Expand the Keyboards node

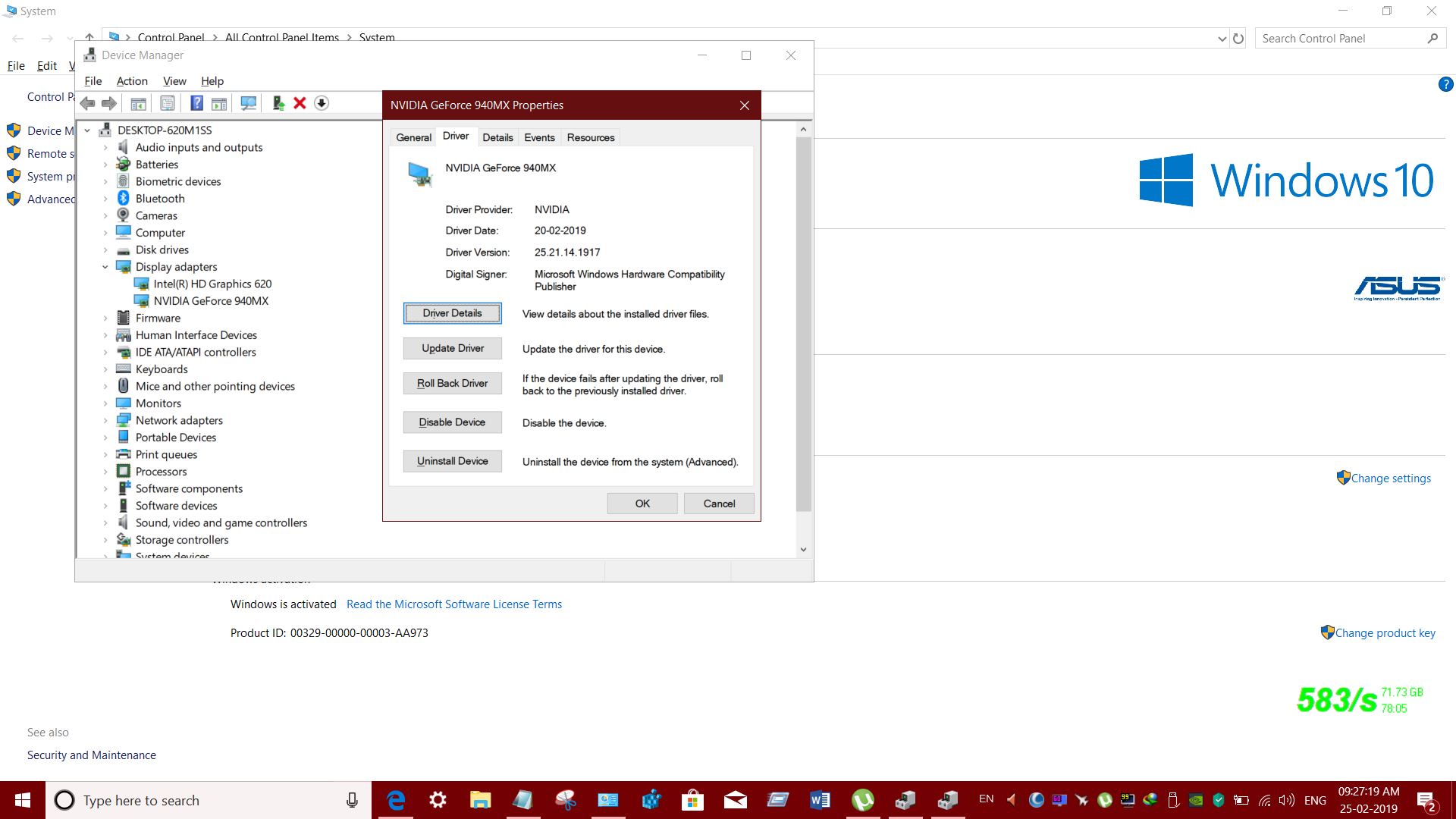pos(105,369)
